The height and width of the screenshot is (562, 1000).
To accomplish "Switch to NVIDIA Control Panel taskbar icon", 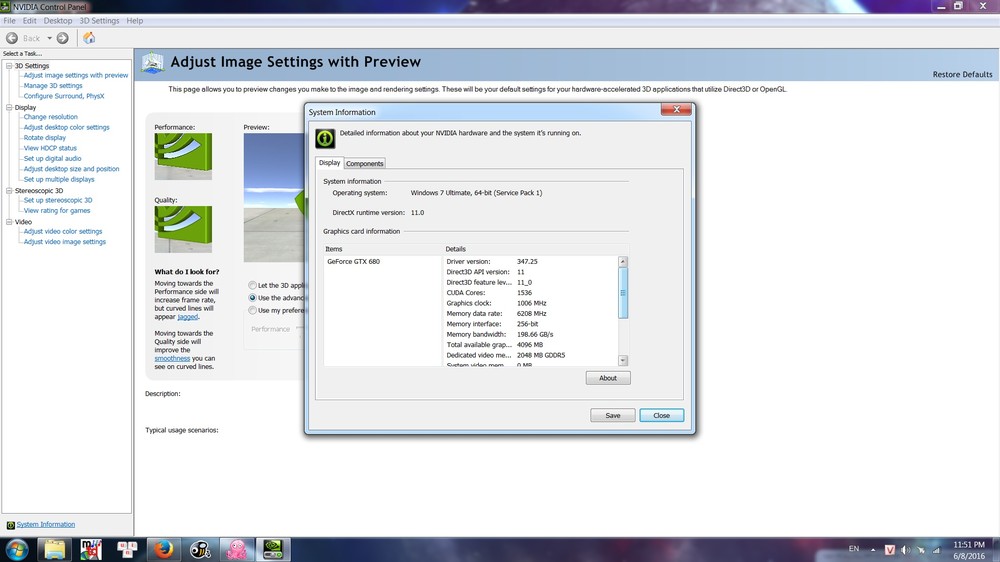I will pos(273,549).
